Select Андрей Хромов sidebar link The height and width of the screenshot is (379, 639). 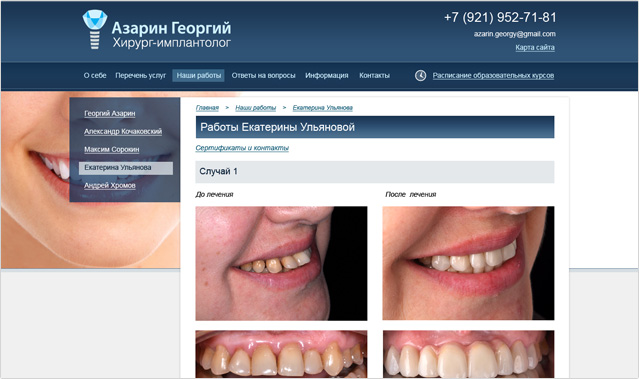(110, 185)
